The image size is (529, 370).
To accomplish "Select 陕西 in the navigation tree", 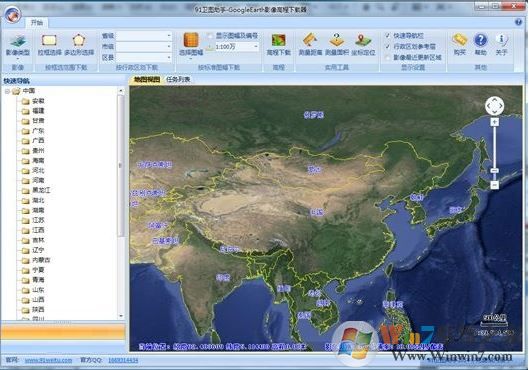I will coord(38,310).
